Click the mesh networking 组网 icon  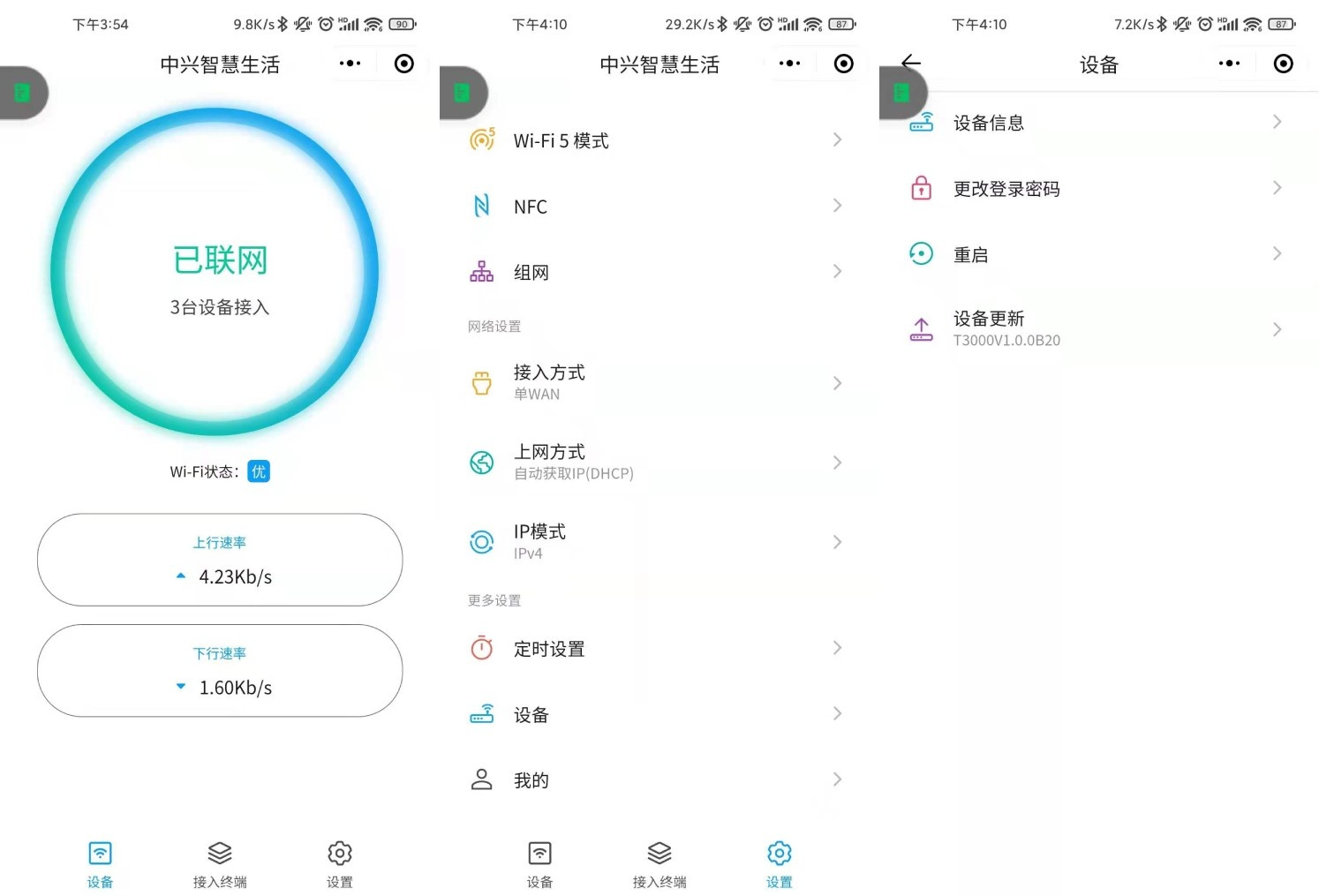[x=482, y=271]
